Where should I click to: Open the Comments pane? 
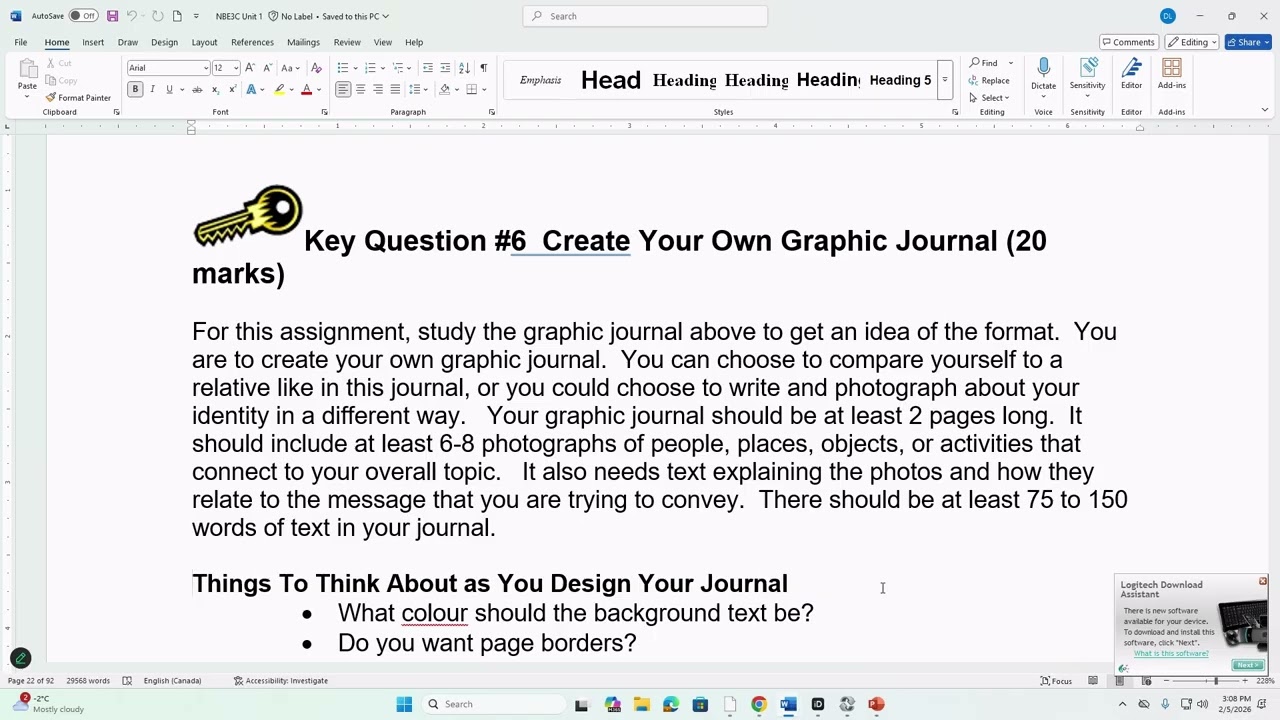(x=1128, y=42)
